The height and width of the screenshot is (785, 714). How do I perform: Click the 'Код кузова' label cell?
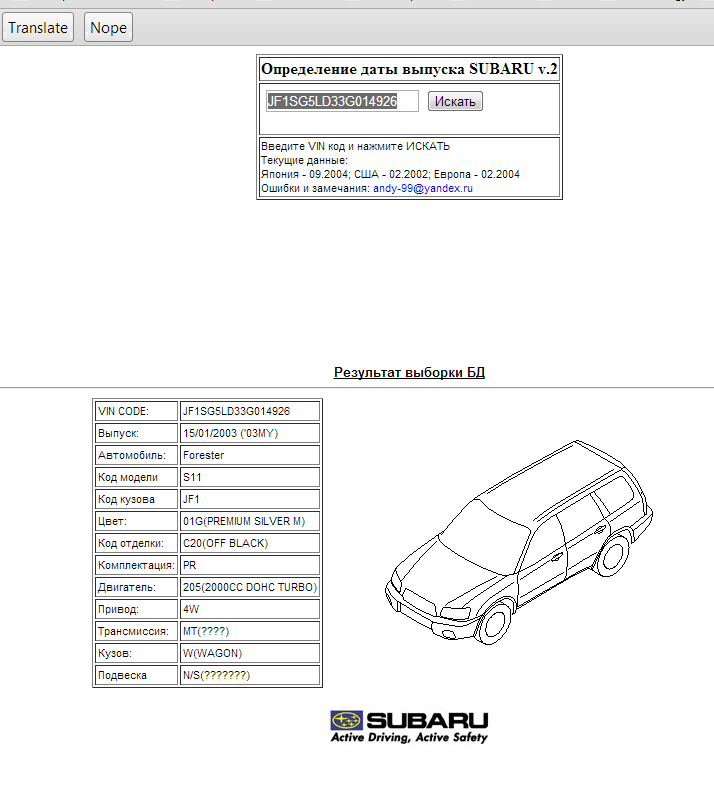(137, 499)
